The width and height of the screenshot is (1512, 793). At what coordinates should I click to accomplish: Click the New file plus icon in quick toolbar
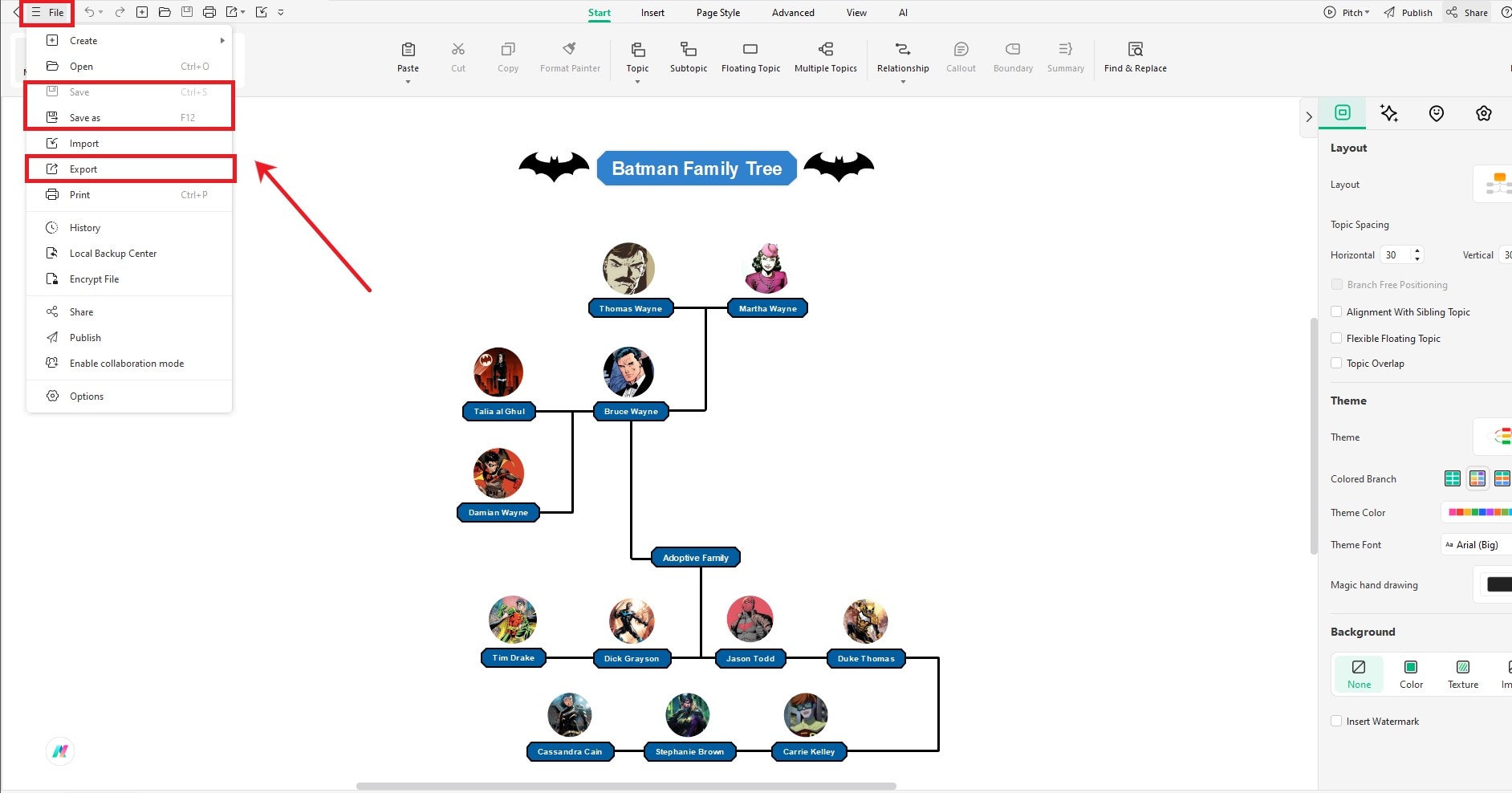[x=142, y=12]
